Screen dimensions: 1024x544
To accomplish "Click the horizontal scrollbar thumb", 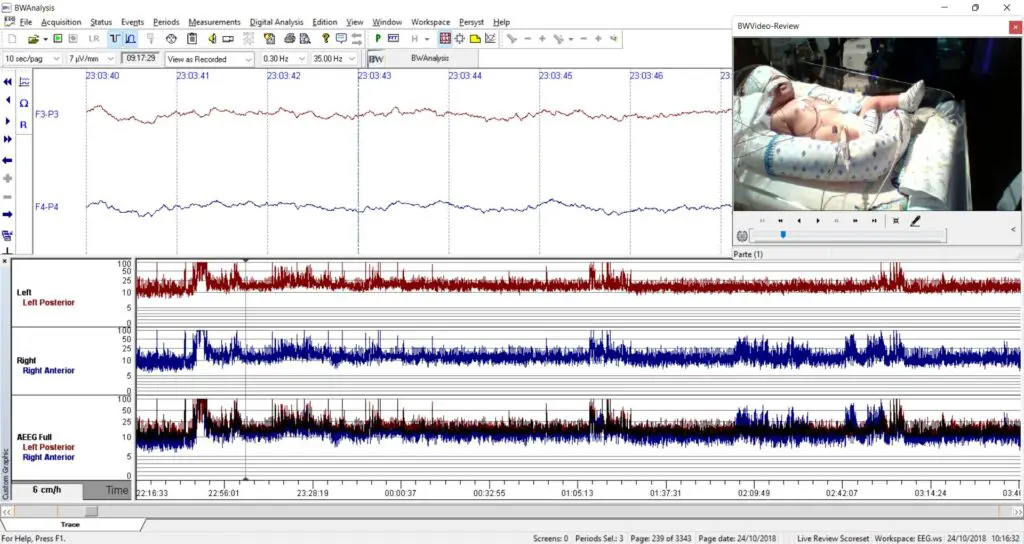I will pos(91,511).
